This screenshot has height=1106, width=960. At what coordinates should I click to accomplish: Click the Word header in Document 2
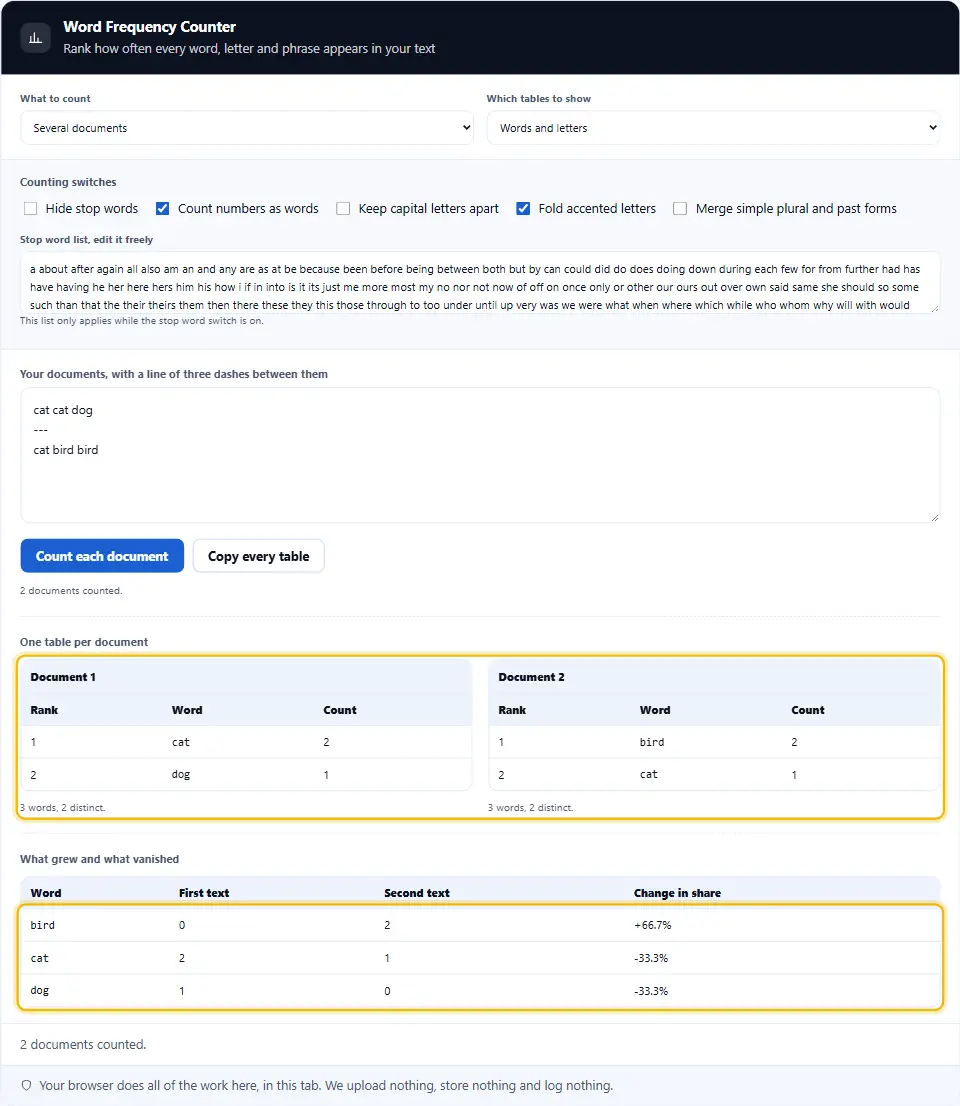[x=655, y=710]
